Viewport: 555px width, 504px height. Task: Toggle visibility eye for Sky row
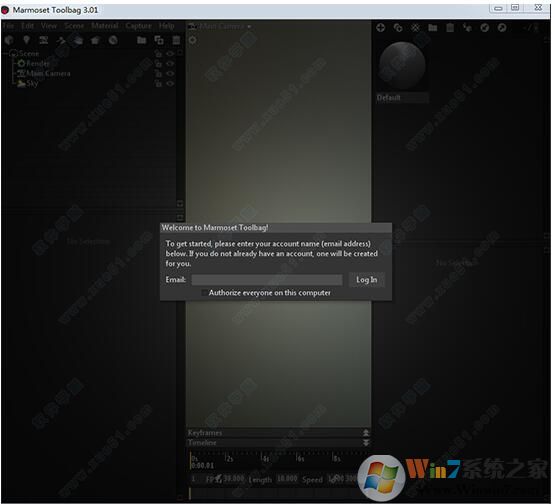[x=170, y=84]
